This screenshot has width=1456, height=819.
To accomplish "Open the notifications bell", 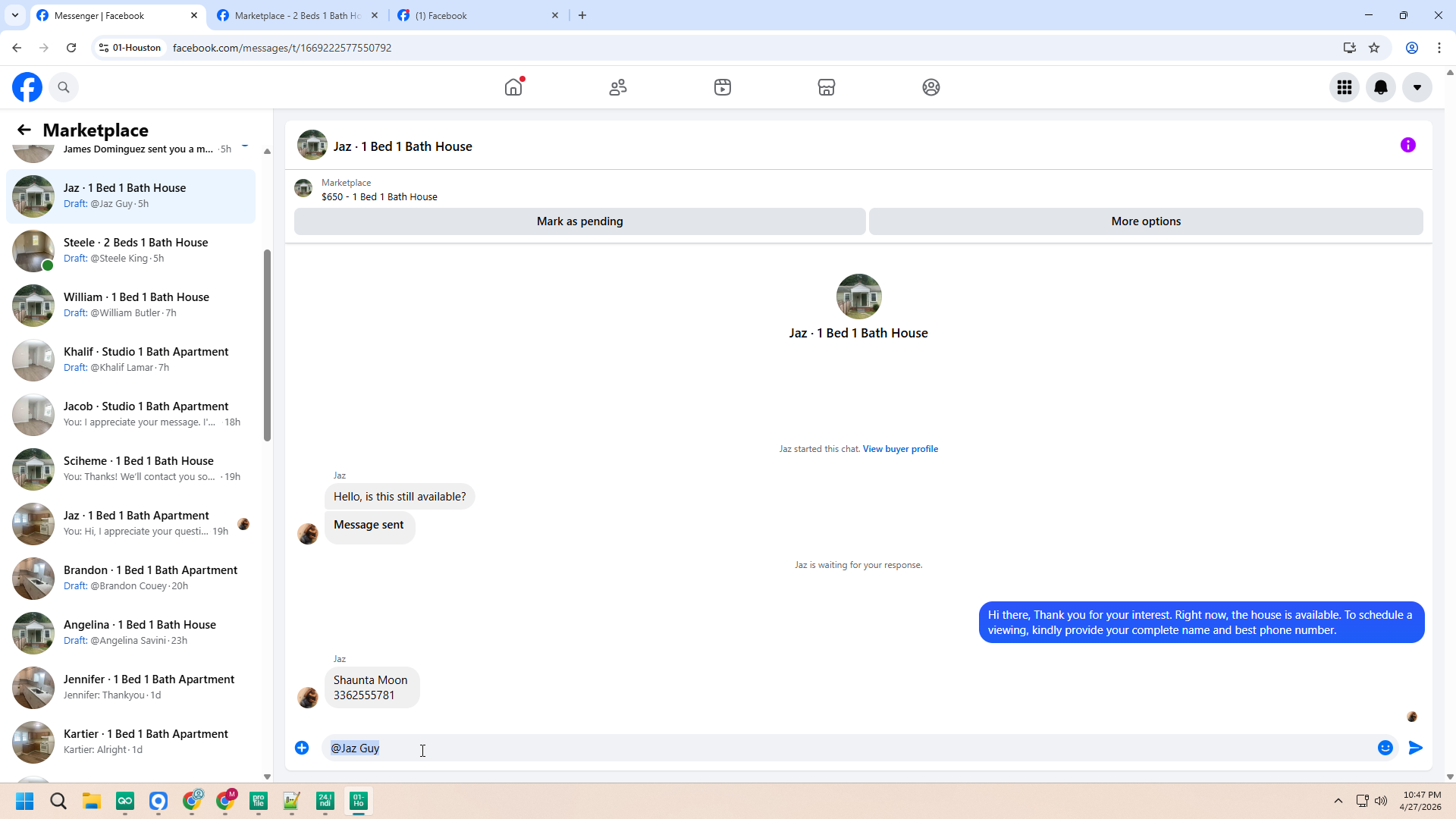I will coord(1380,87).
